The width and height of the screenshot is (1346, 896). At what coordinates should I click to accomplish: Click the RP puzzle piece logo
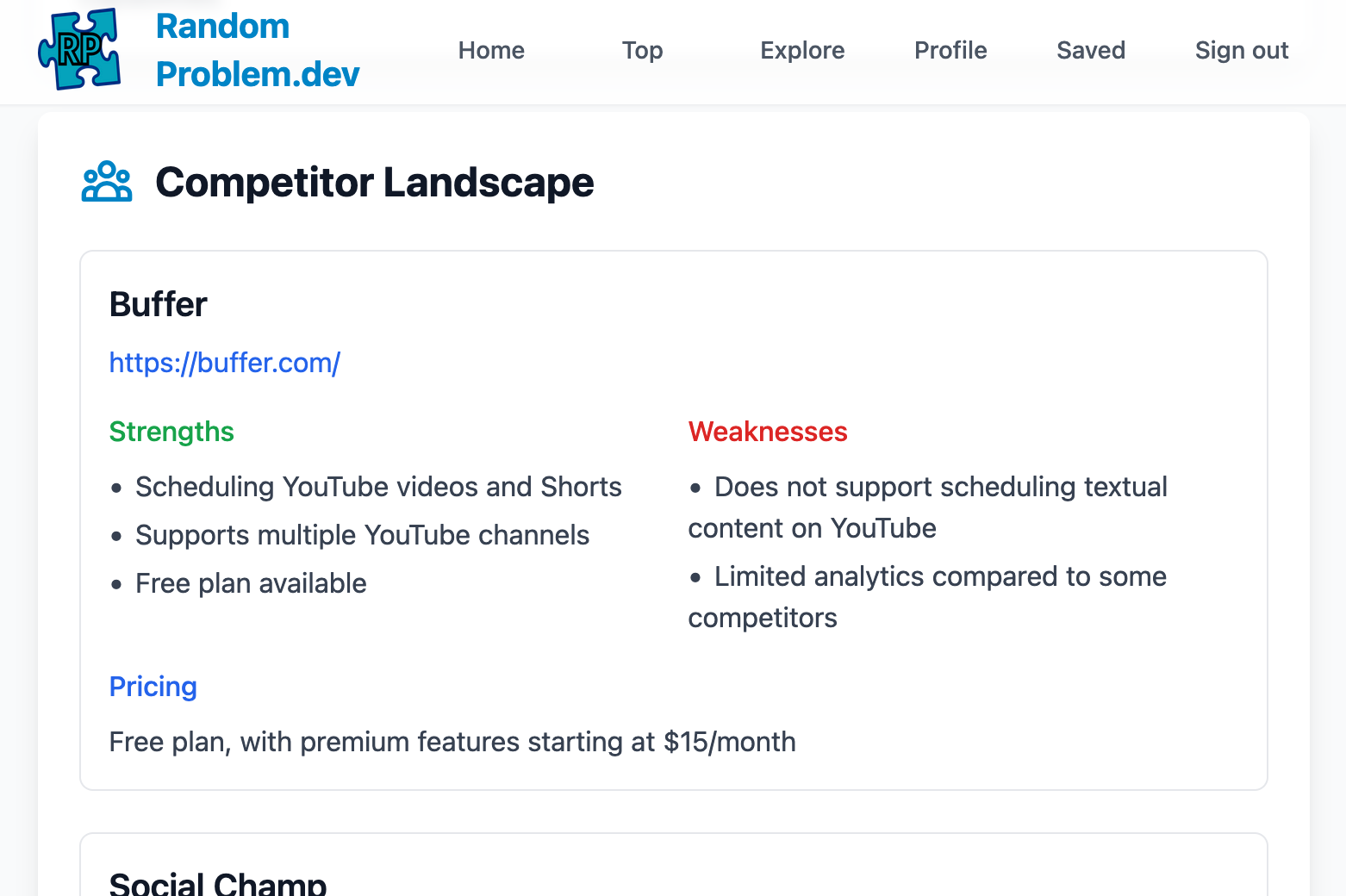pos(79,49)
